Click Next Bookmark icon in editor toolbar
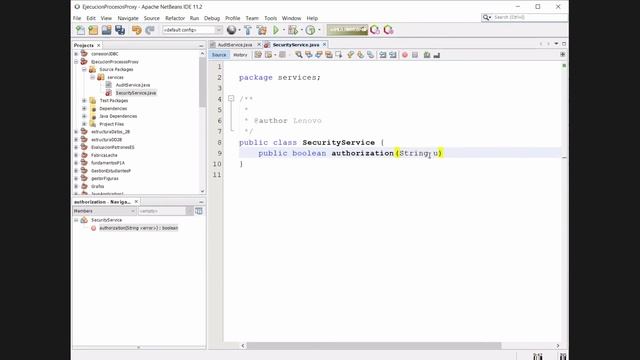 360,55
